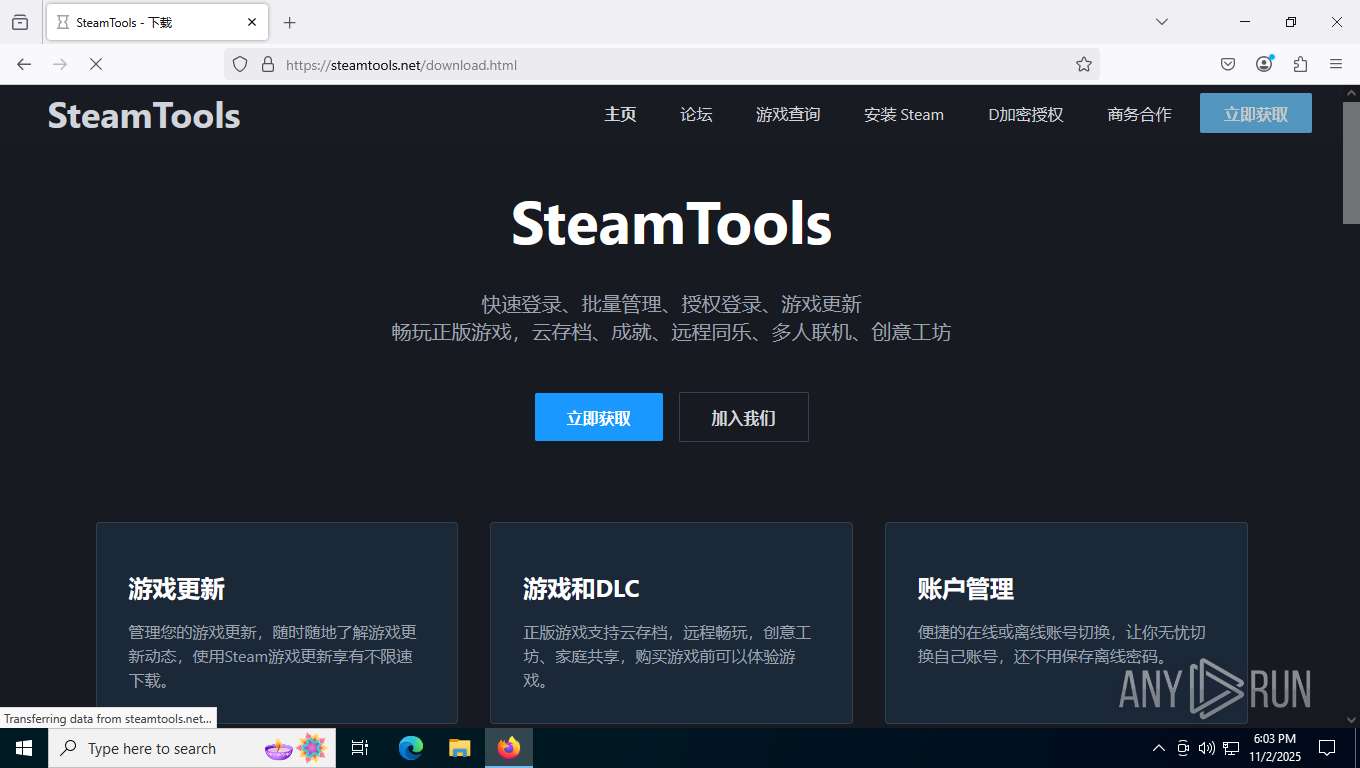Image resolution: width=1360 pixels, height=768 pixels.
Task: Save page to Pocket
Action: (1228, 64)
